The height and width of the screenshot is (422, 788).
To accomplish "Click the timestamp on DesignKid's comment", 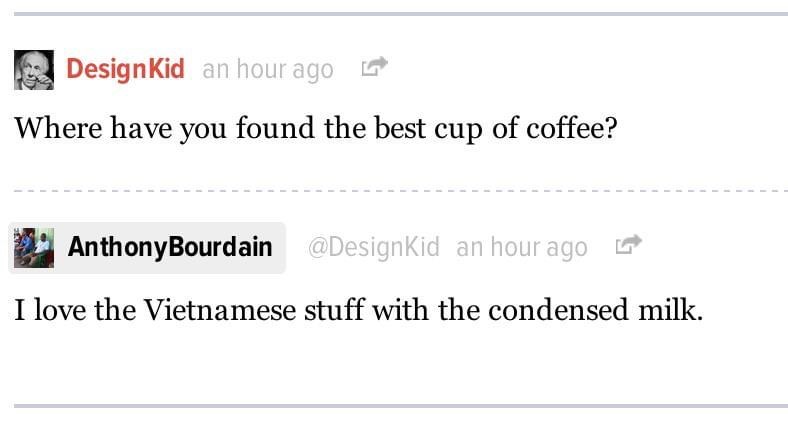I will (x=267, y=69).
